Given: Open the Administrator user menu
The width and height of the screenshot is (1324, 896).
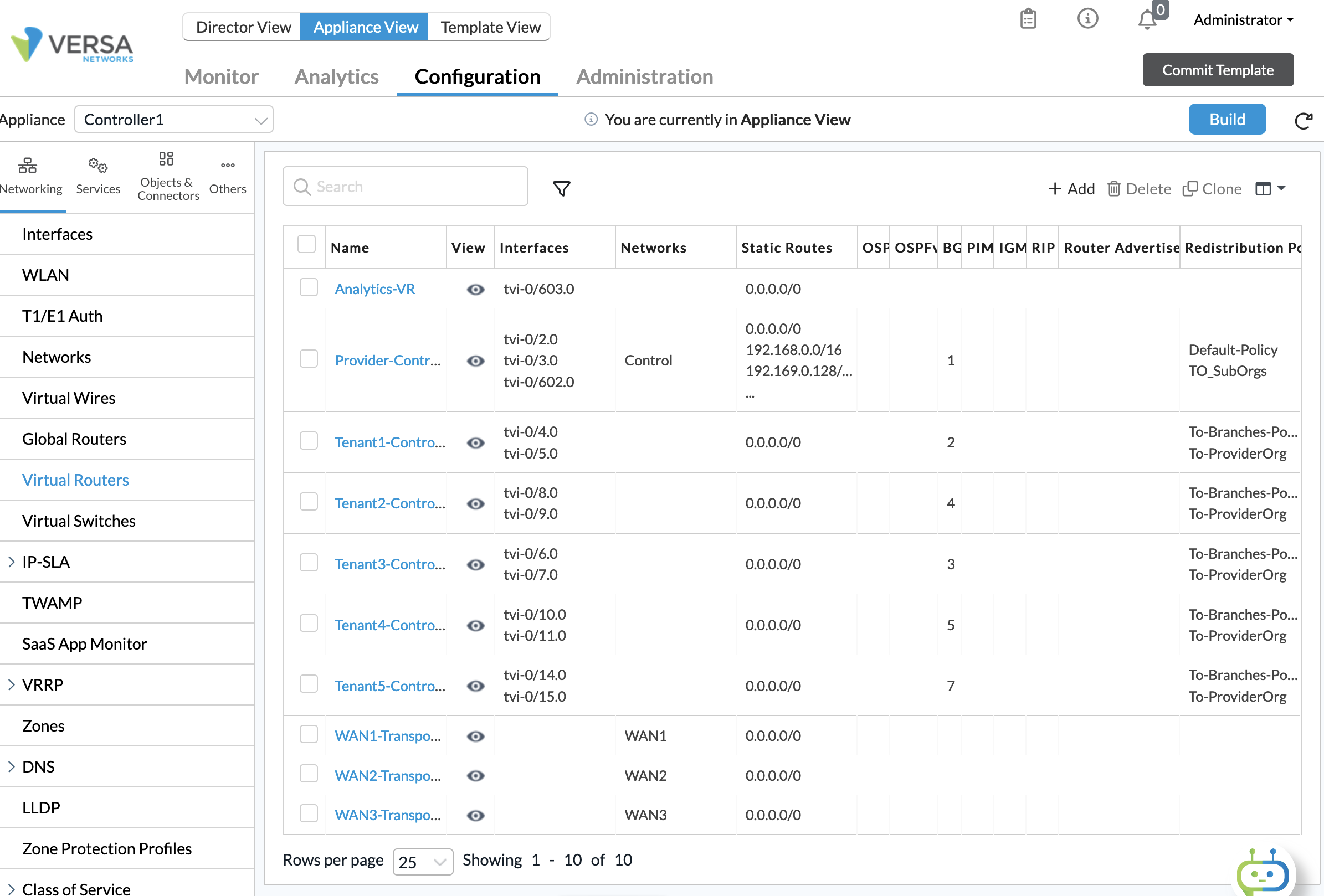Looking at the screenshot, I should point(1243,20).
